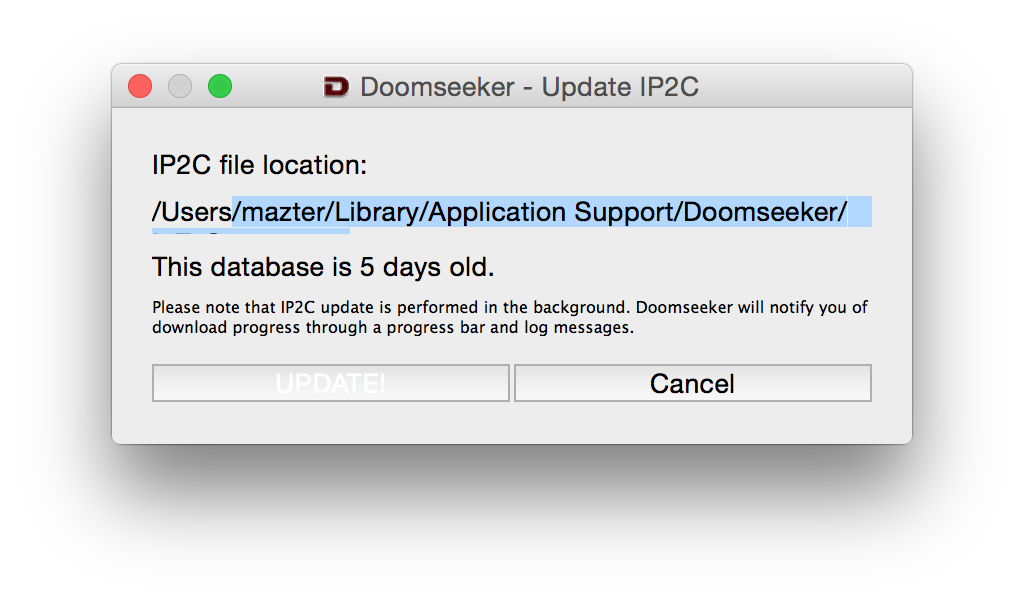Click the unselected "/Users" path segment
This screenshot has height=604, width=1024.
[x=191, y=212]
